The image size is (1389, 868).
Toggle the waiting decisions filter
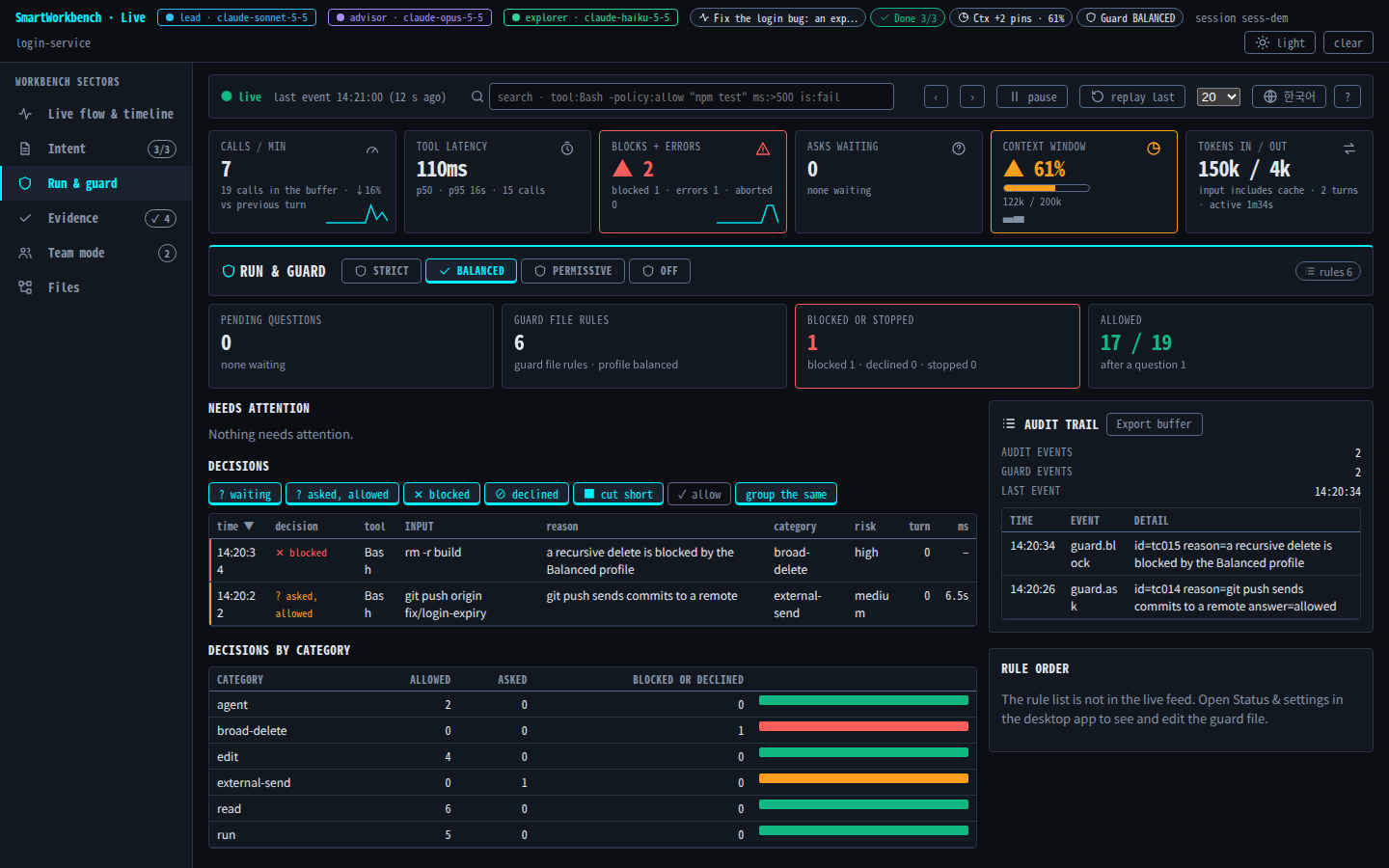click(245, 494)
